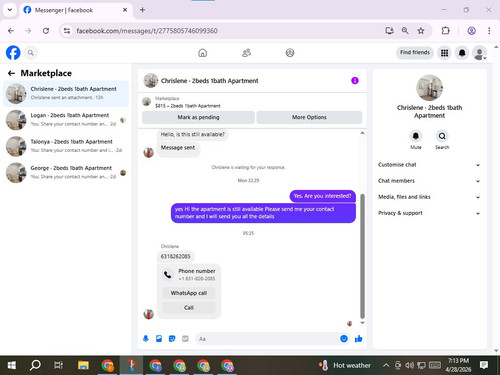Image resolution: width=500 pixels, height=375 pixels.
Task: Open the Facebook logo home link
Action: [13, 53]
